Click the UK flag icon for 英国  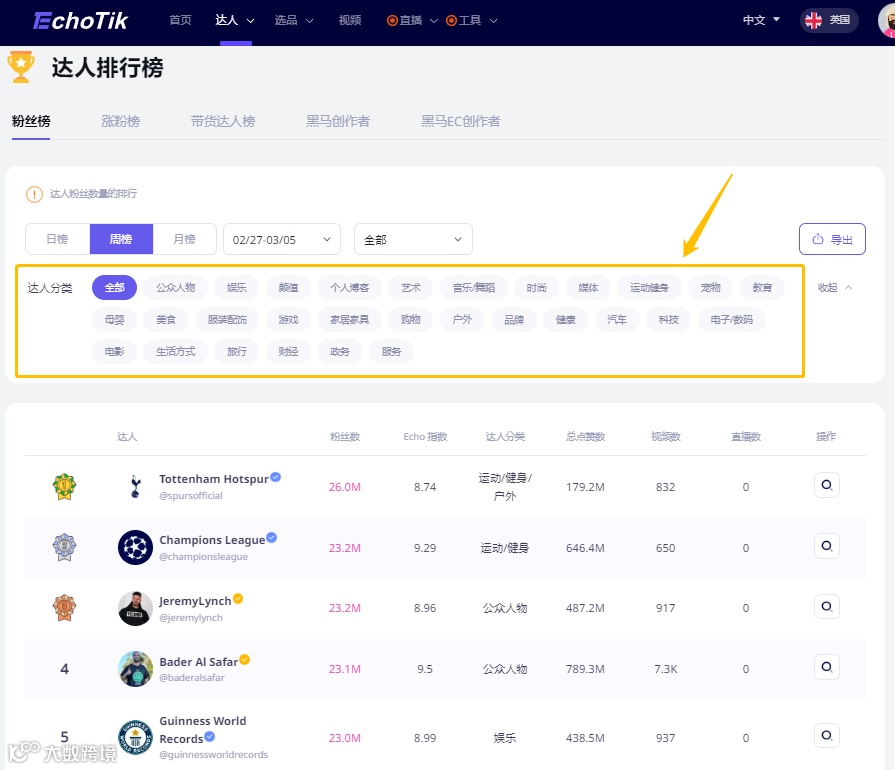tap(813, 21)
